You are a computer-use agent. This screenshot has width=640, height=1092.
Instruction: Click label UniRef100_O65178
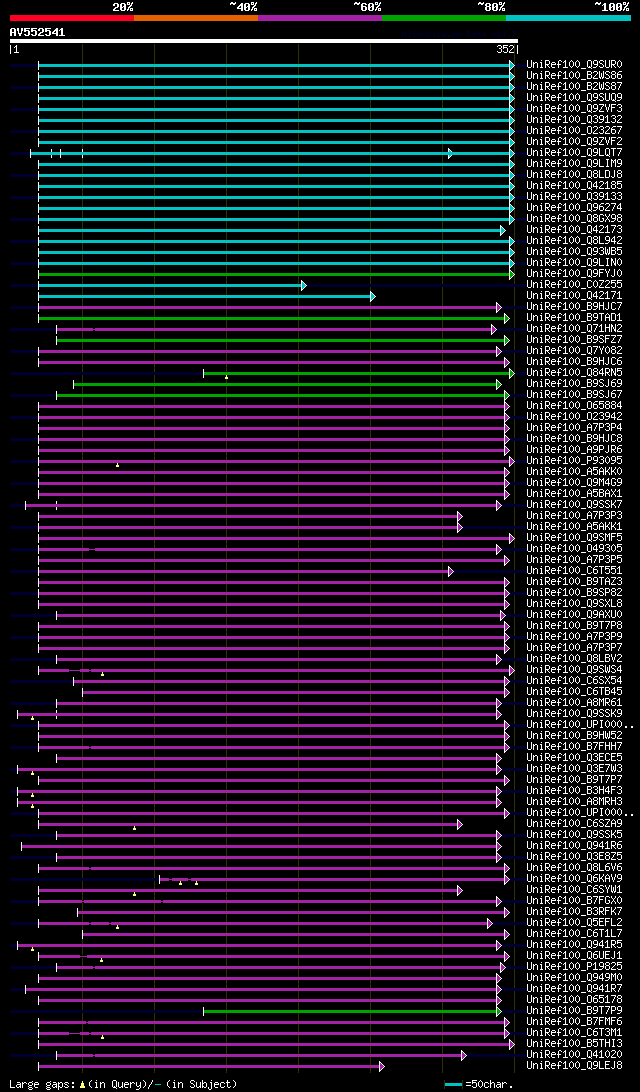[575, 999]
